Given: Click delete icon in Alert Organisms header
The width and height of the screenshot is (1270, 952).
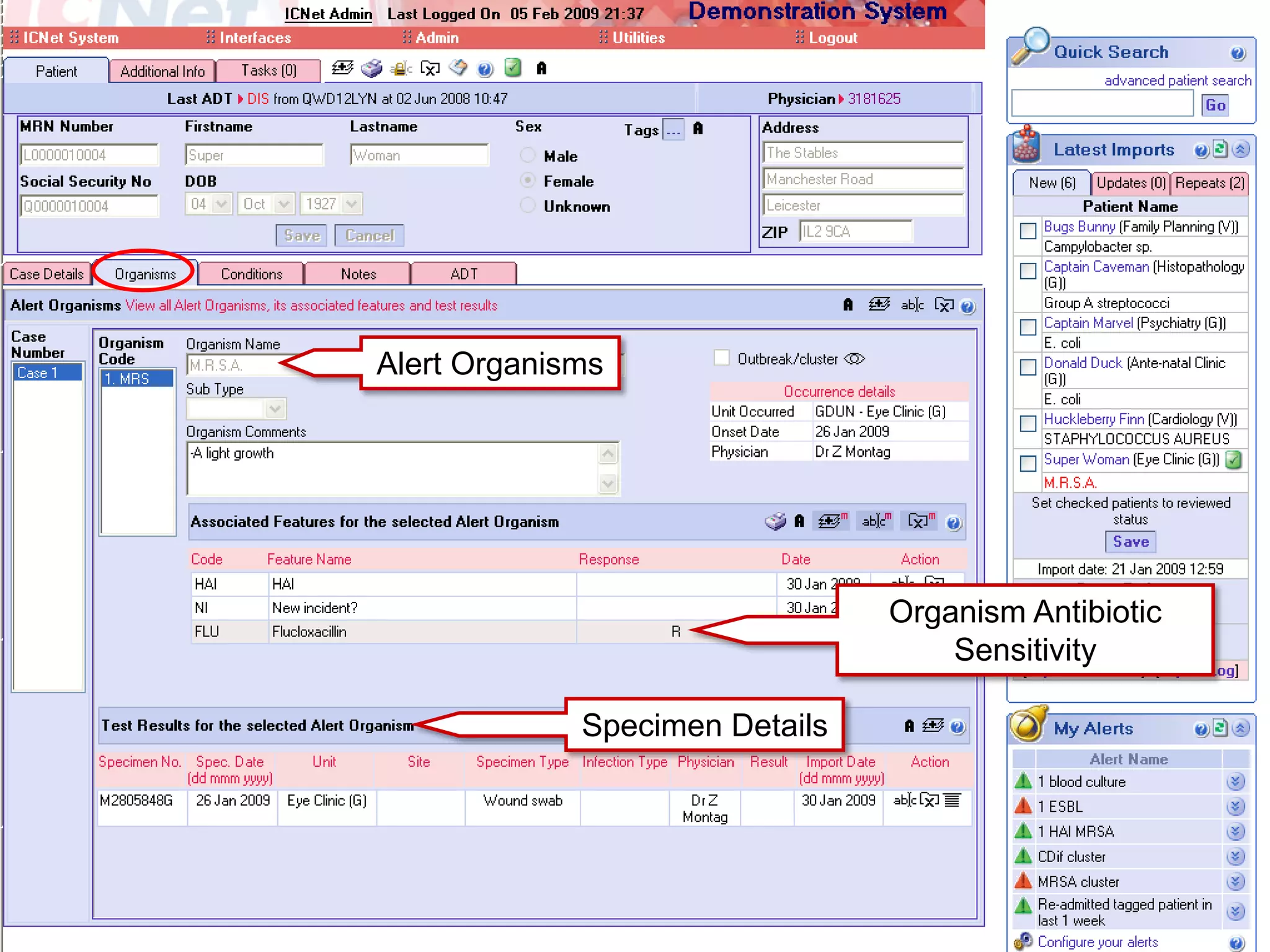Looking at the screenshot, I should tap(944, 305).
